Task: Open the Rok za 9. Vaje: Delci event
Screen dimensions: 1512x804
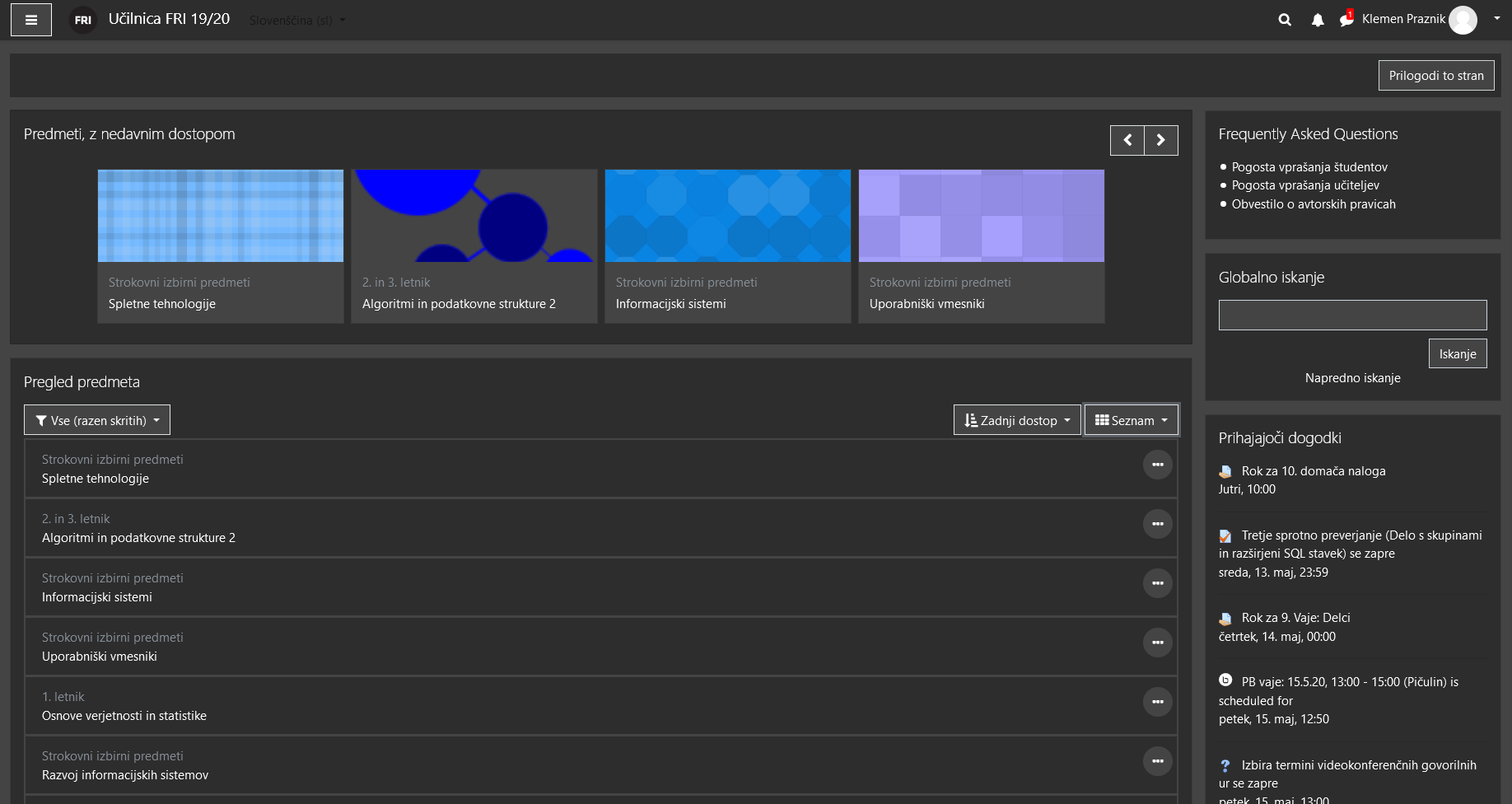Action: [x=1296, y=618]
